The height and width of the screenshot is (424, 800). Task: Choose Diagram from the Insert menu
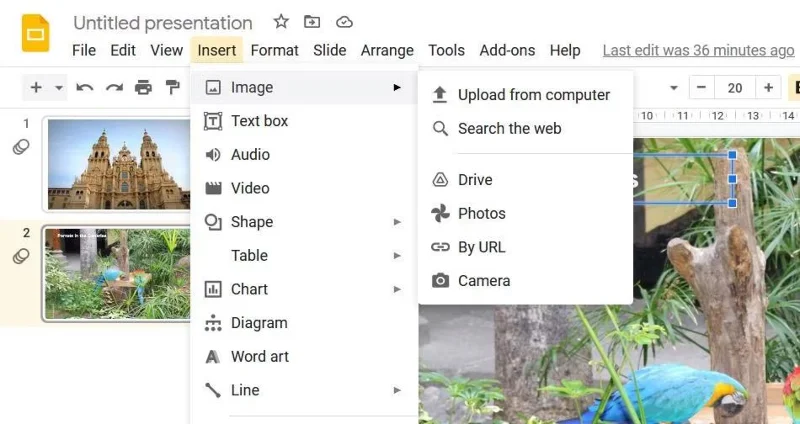pos(305,323)
